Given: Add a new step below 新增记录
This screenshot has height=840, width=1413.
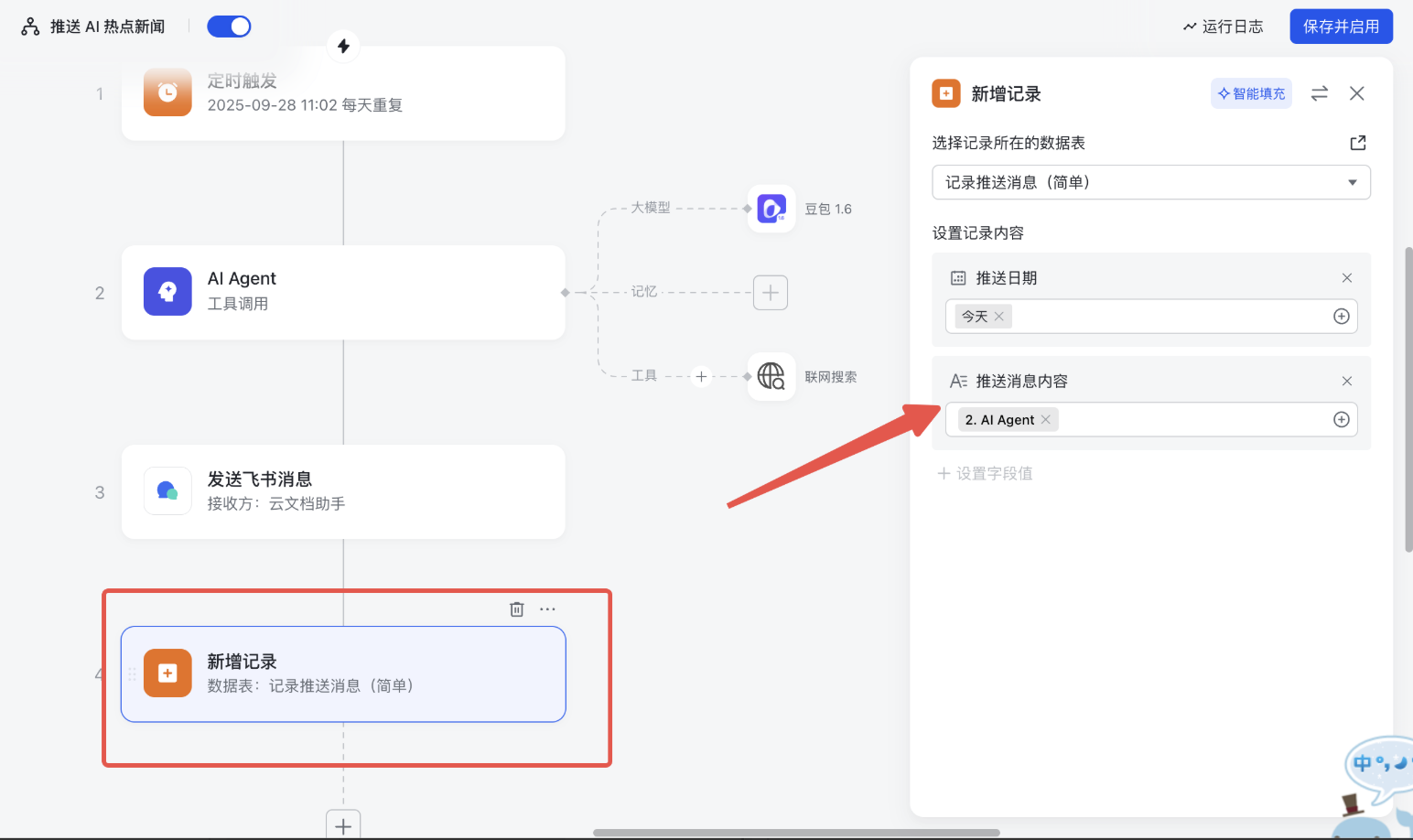Looking at the screenshot, I should pos(343,825).
